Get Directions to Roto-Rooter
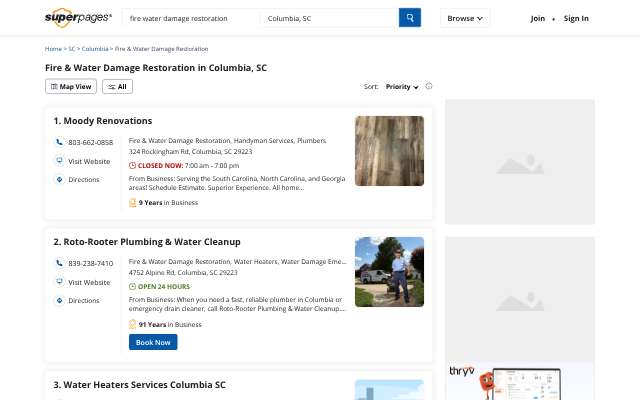 [x=84, y=300]
